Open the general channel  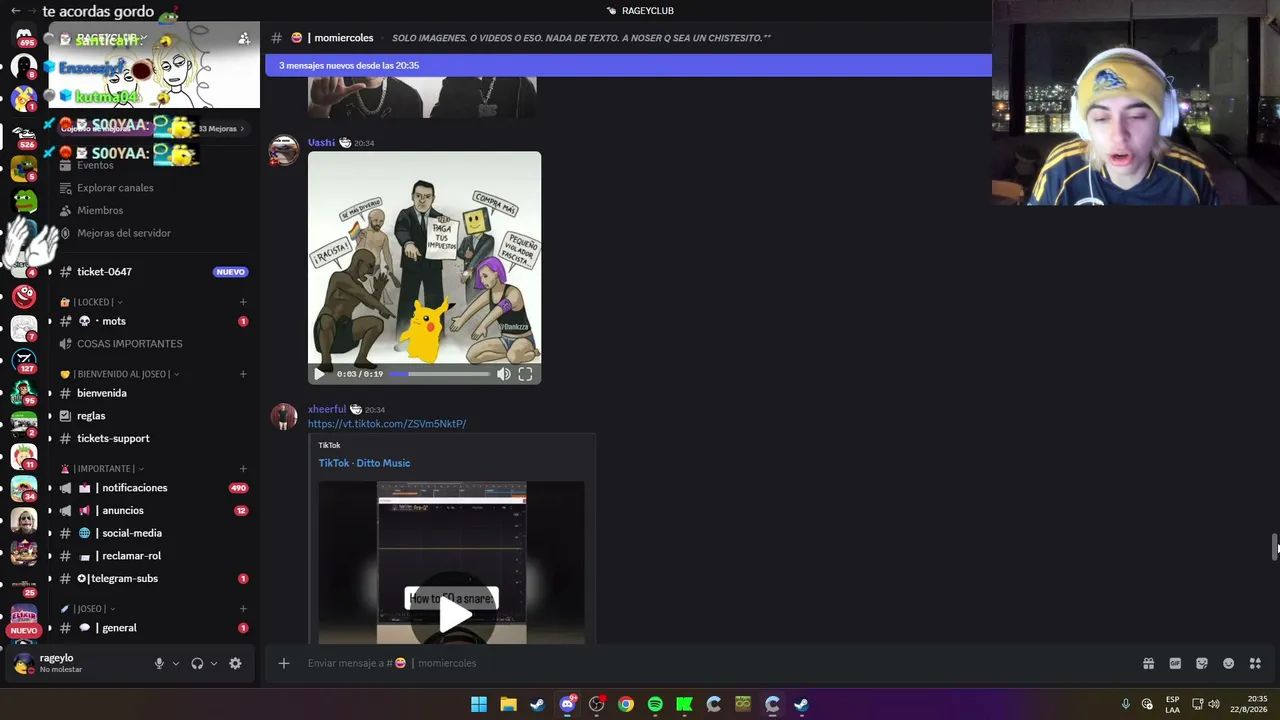pyautogui.click(x=119, y=628)
